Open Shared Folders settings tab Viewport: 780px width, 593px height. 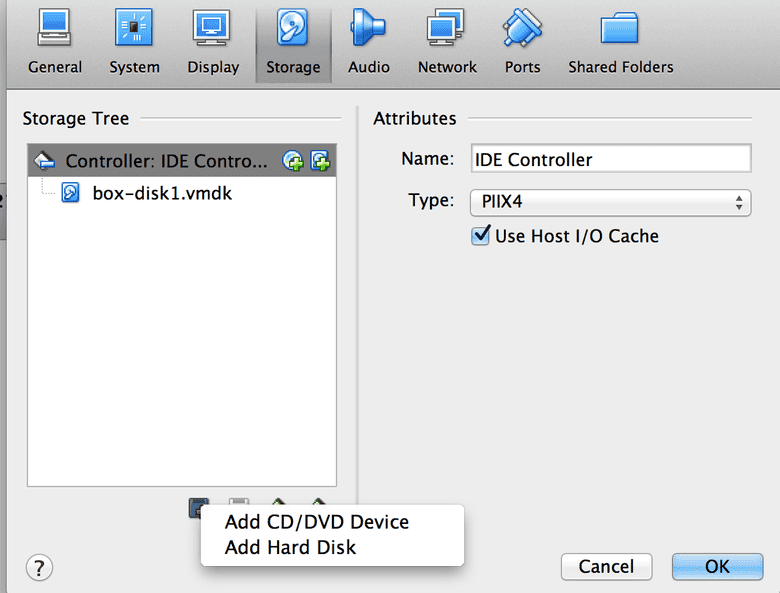coord(620,44)
